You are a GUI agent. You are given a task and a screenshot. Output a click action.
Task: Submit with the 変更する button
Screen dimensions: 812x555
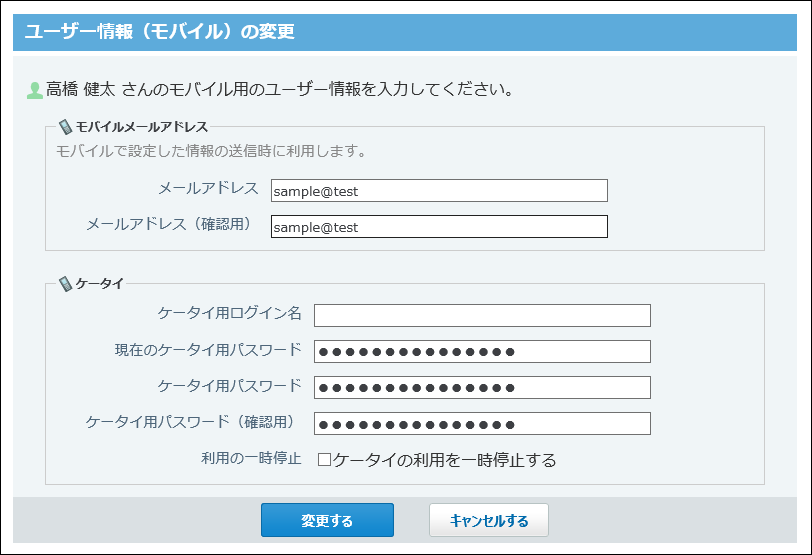point(327,520)
